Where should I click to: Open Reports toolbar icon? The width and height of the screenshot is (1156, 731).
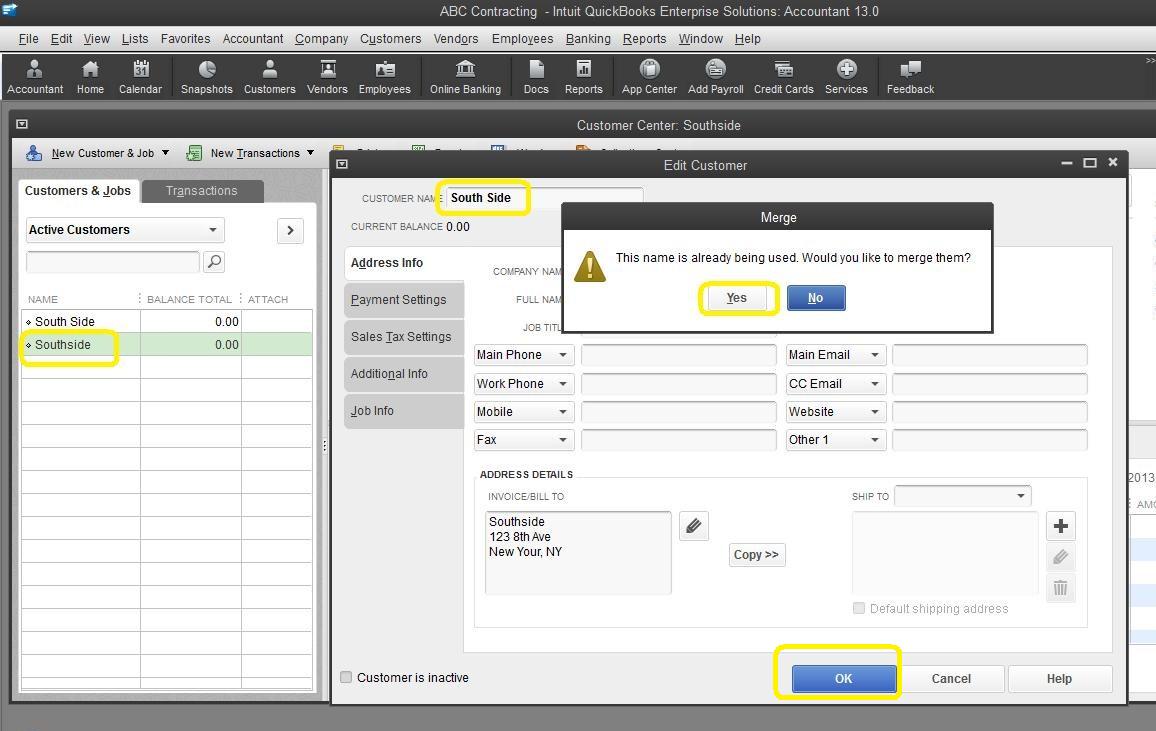tap(584, 77)
